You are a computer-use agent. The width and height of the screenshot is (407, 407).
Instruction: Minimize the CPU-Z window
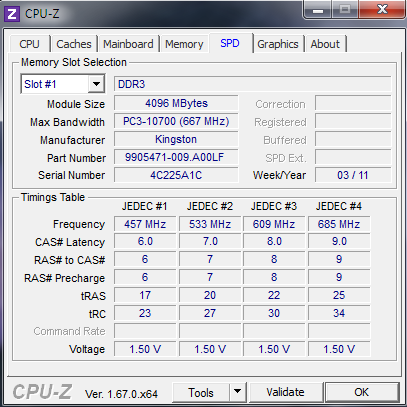pyautogui.click(x=318, y=10)
